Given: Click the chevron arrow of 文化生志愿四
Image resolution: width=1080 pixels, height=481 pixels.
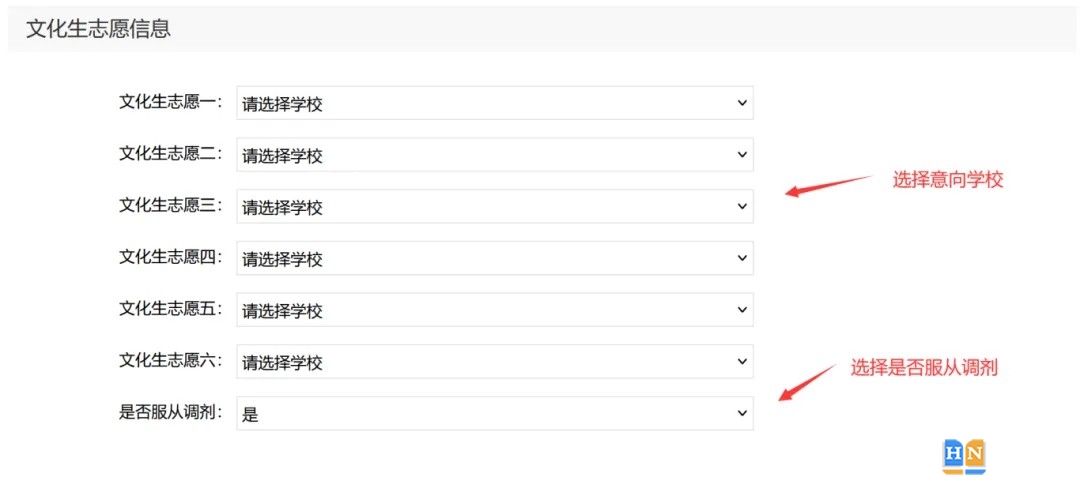Looking at the screenshot, I should tap(742, 258).
